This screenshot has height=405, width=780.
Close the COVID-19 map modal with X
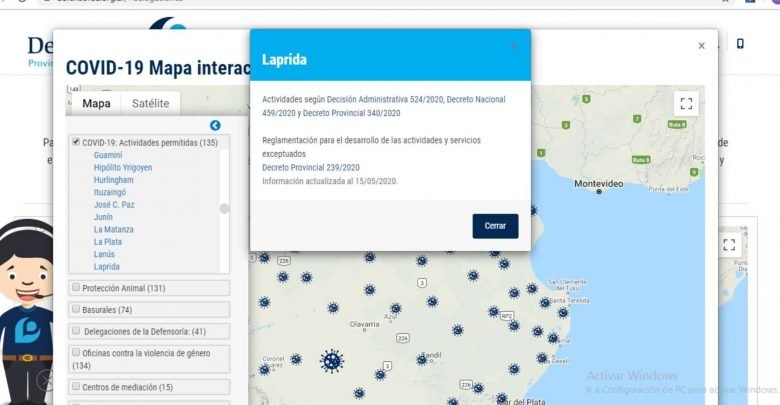(701, 46)
